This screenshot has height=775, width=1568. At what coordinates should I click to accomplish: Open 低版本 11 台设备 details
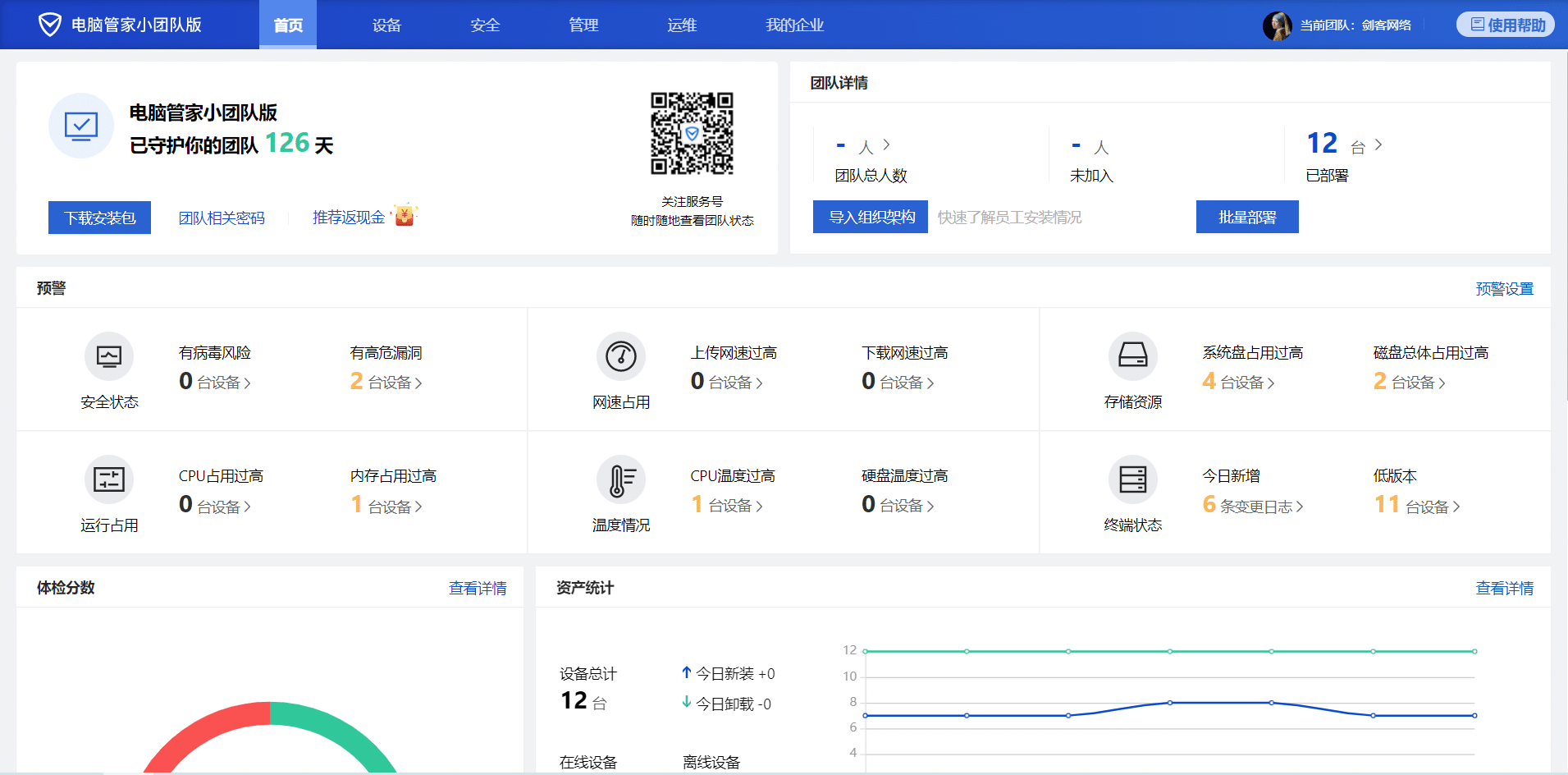(x=1417, y=505)
